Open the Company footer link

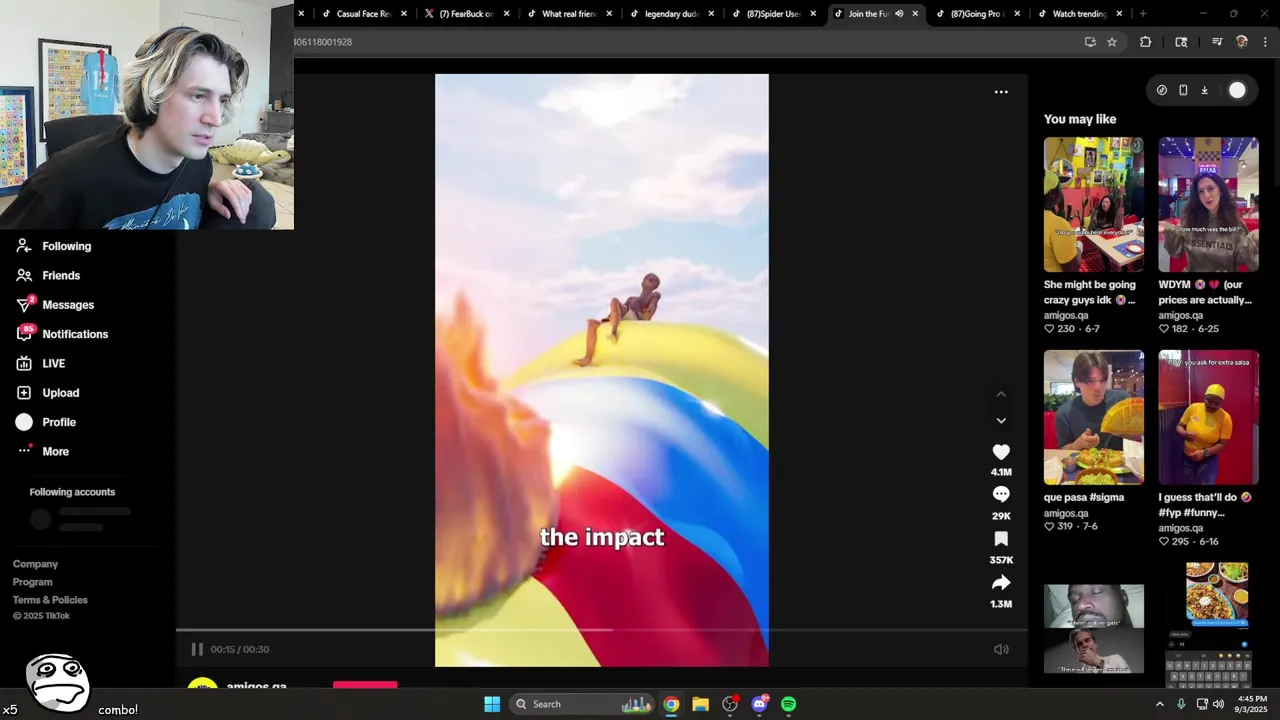point(35,564)
